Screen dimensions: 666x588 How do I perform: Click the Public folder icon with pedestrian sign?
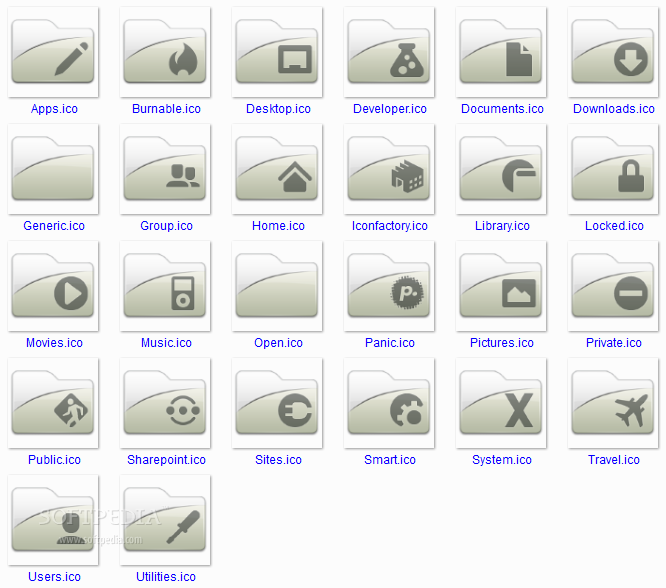click(x=53, y=403)
